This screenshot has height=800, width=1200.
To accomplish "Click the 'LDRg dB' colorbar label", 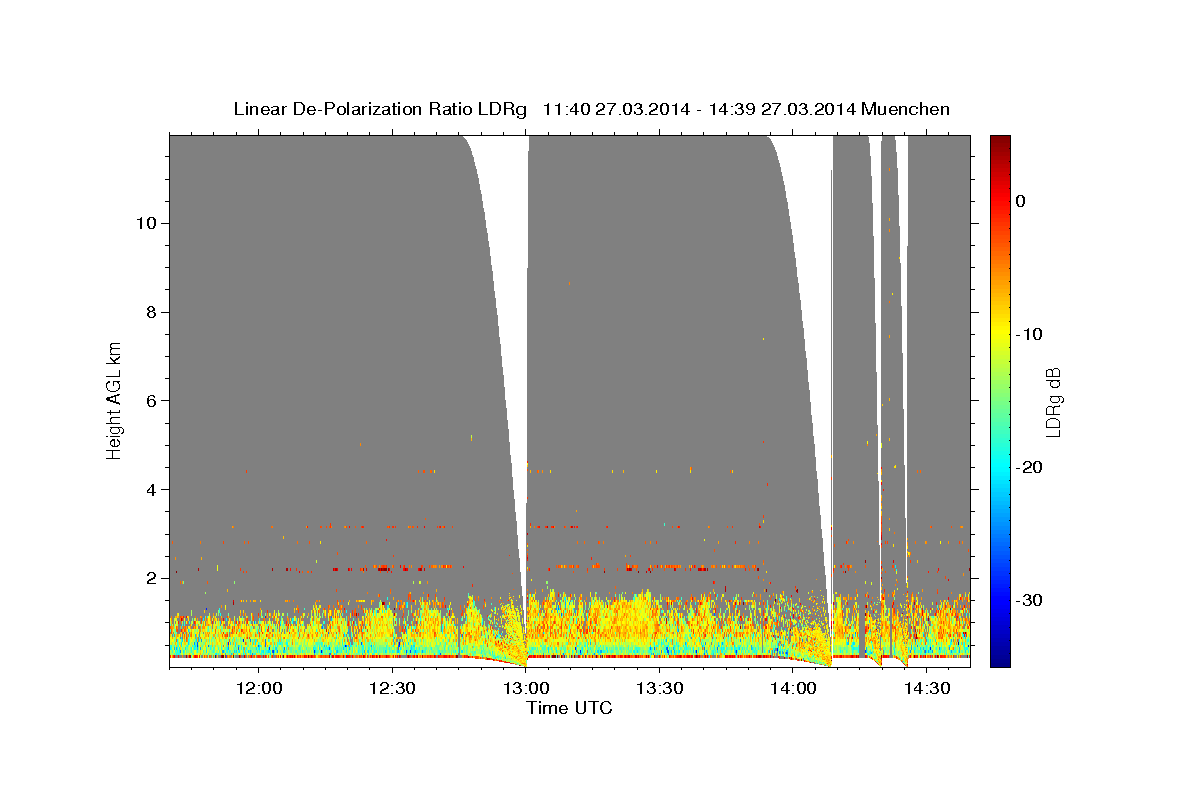I will [x=1053, y=400].
